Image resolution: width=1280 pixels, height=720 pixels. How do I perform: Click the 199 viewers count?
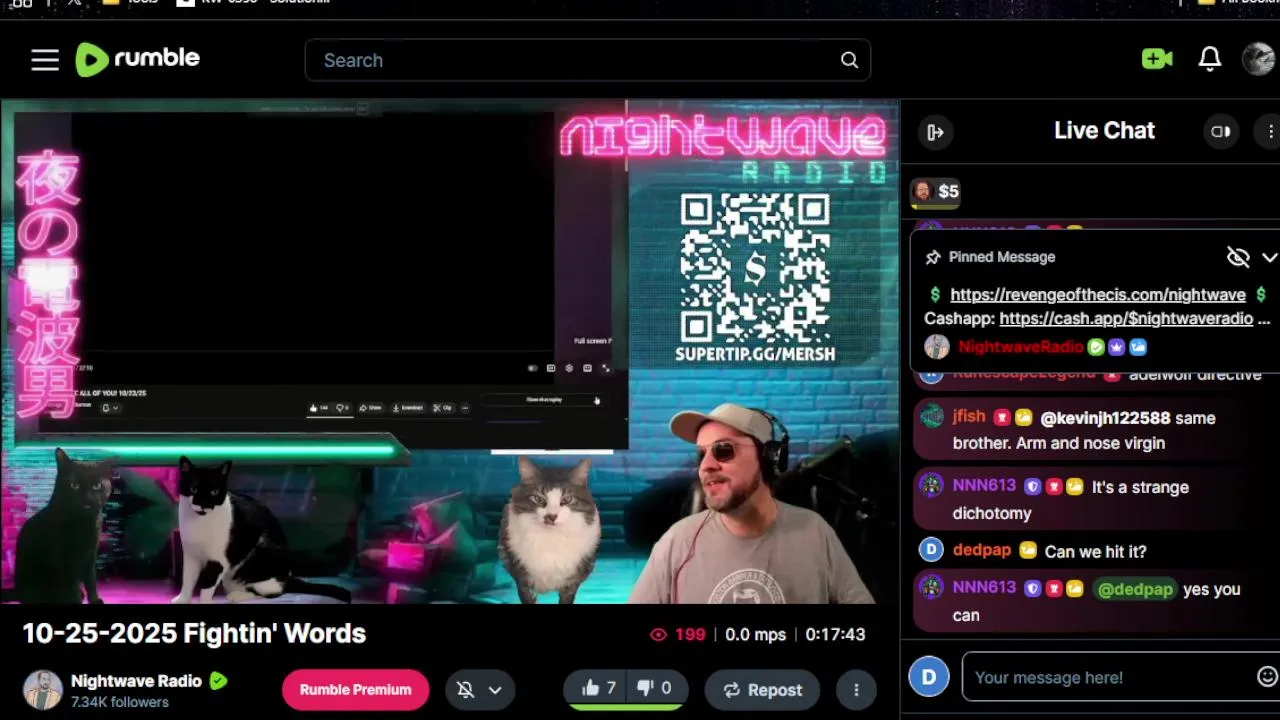(x=678, y=634)
